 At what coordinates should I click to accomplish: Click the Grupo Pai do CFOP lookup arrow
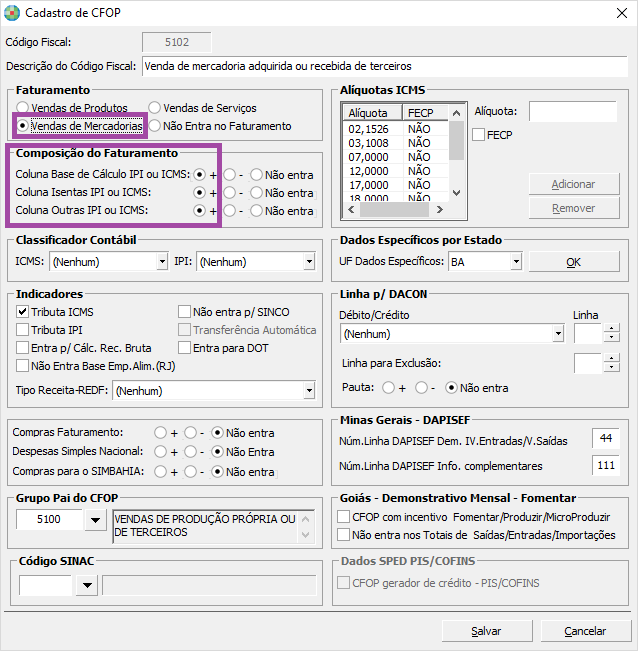[95, 520]
